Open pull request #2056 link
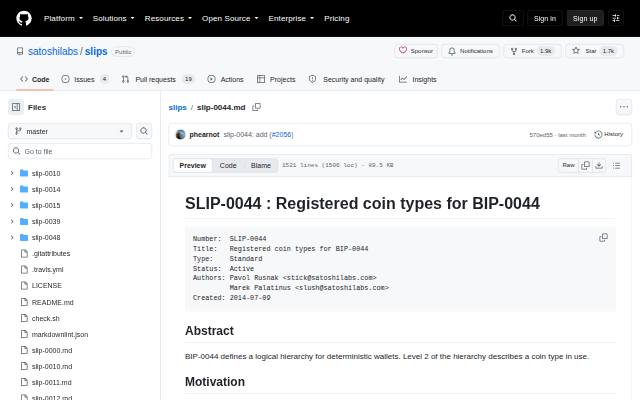640x400 pixels. click(x=281, y=134)
